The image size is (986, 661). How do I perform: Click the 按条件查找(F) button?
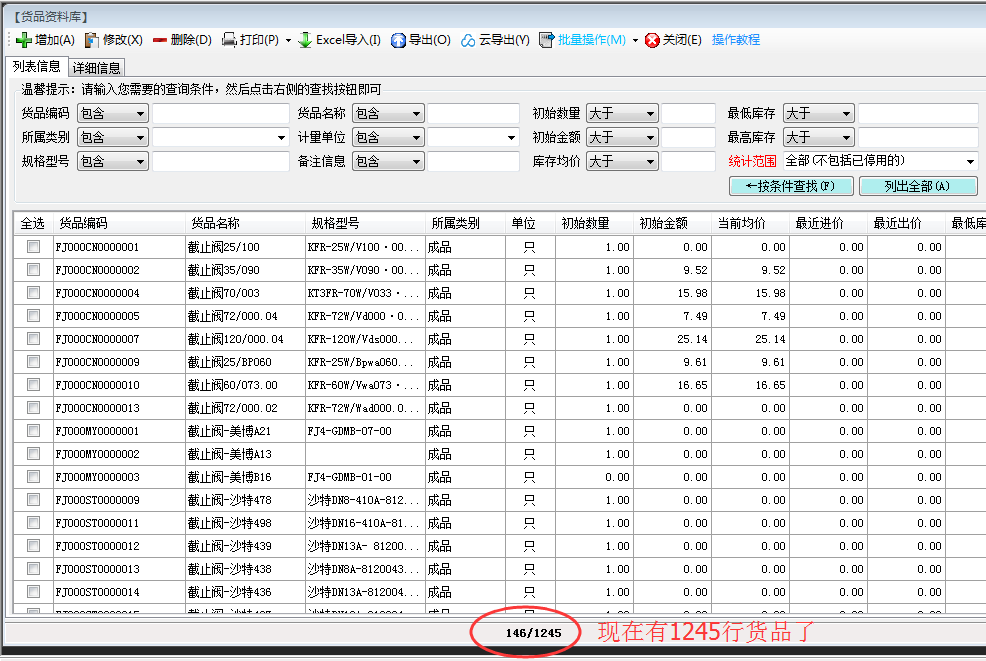point(791,186)
